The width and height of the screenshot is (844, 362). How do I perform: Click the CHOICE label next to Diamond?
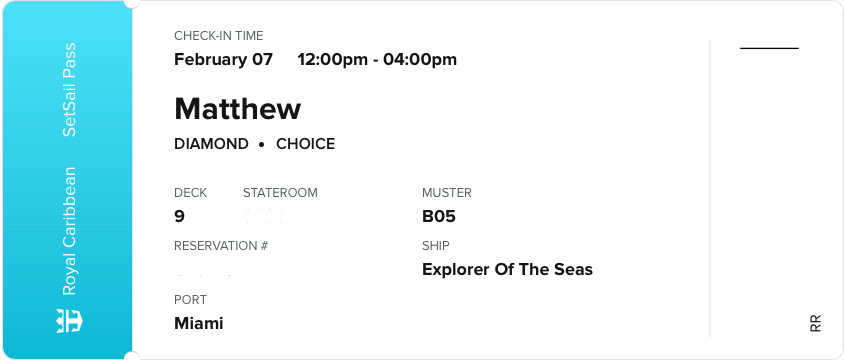306,144
